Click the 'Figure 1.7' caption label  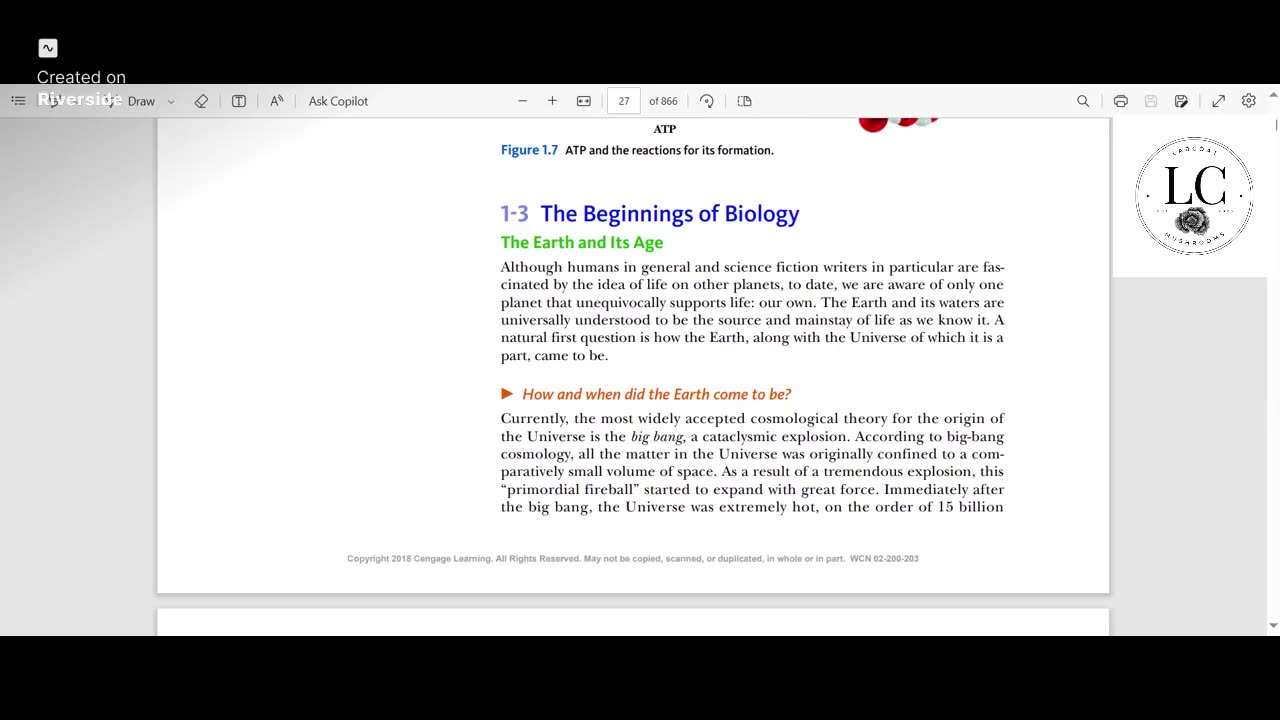(x=529, y=150)
